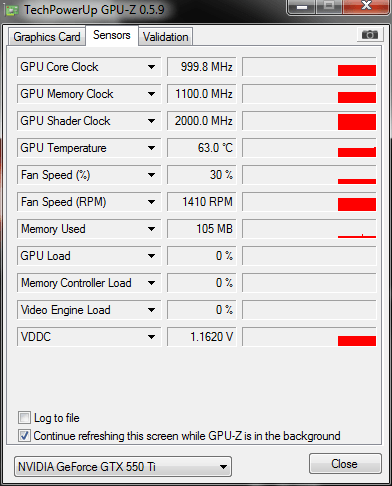Open the Validation tab

point(166,37)
